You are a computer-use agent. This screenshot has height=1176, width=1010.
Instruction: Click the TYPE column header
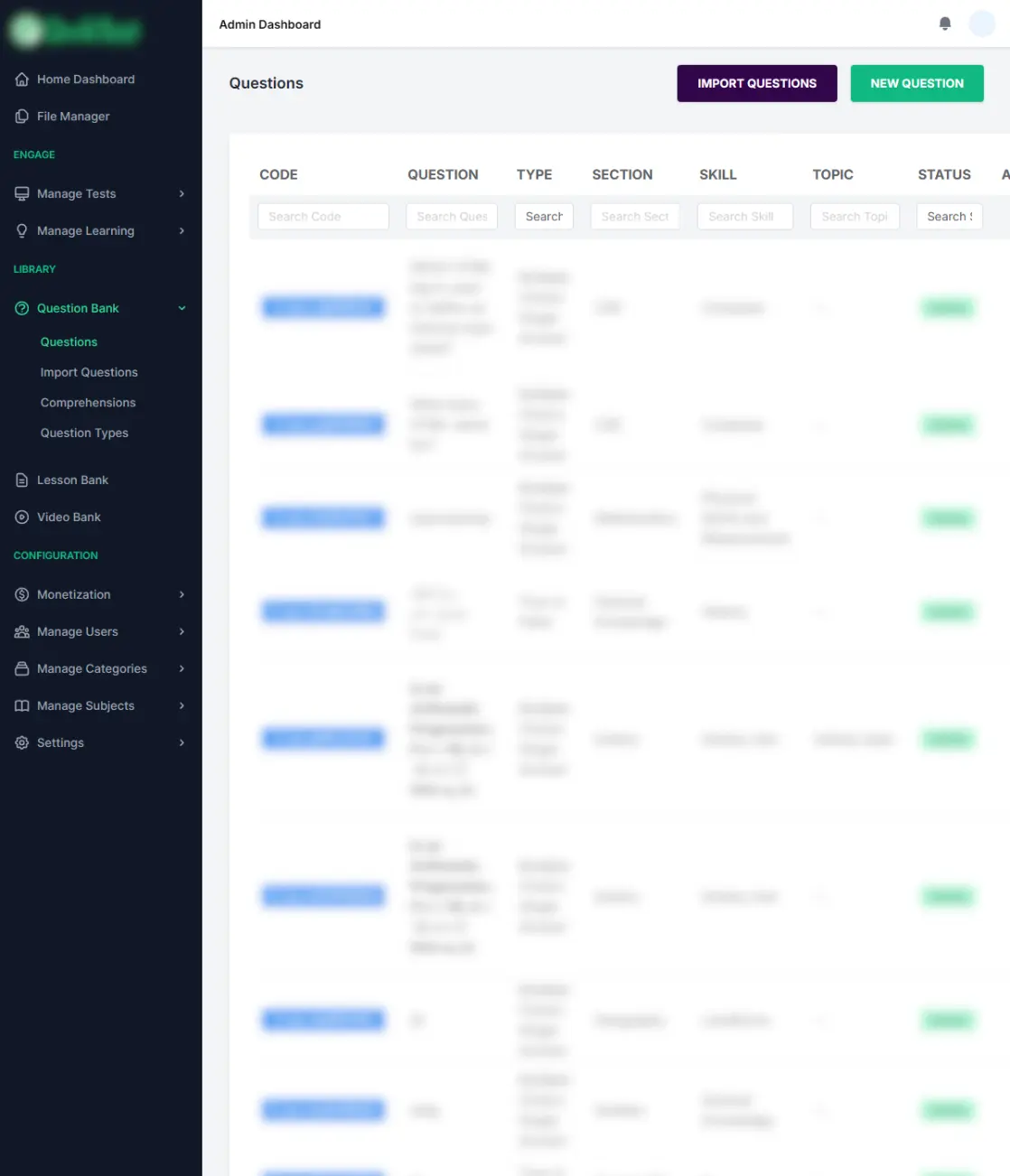point(534,175)
